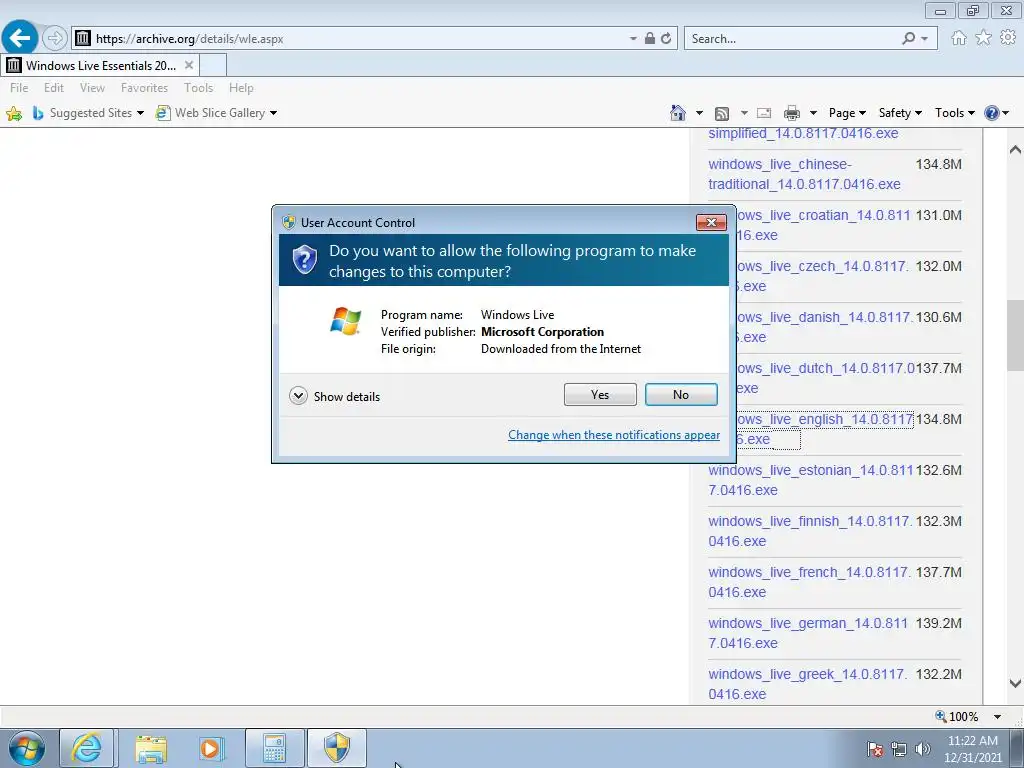Viewport: 1024px width, 768px height.
Task: Click the Refresh icon in address bar
Action: (x=665, y=39)
